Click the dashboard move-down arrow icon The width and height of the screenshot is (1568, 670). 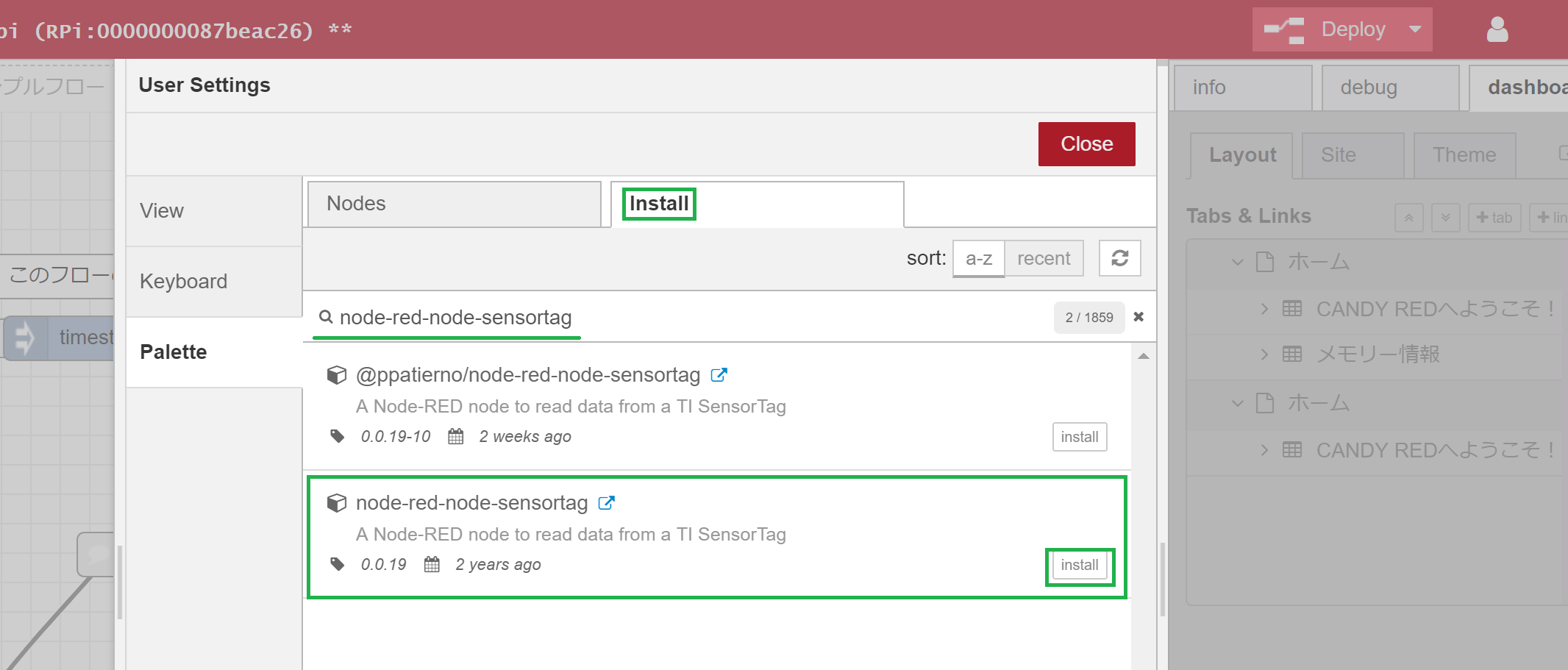[x=1445, y=218]
